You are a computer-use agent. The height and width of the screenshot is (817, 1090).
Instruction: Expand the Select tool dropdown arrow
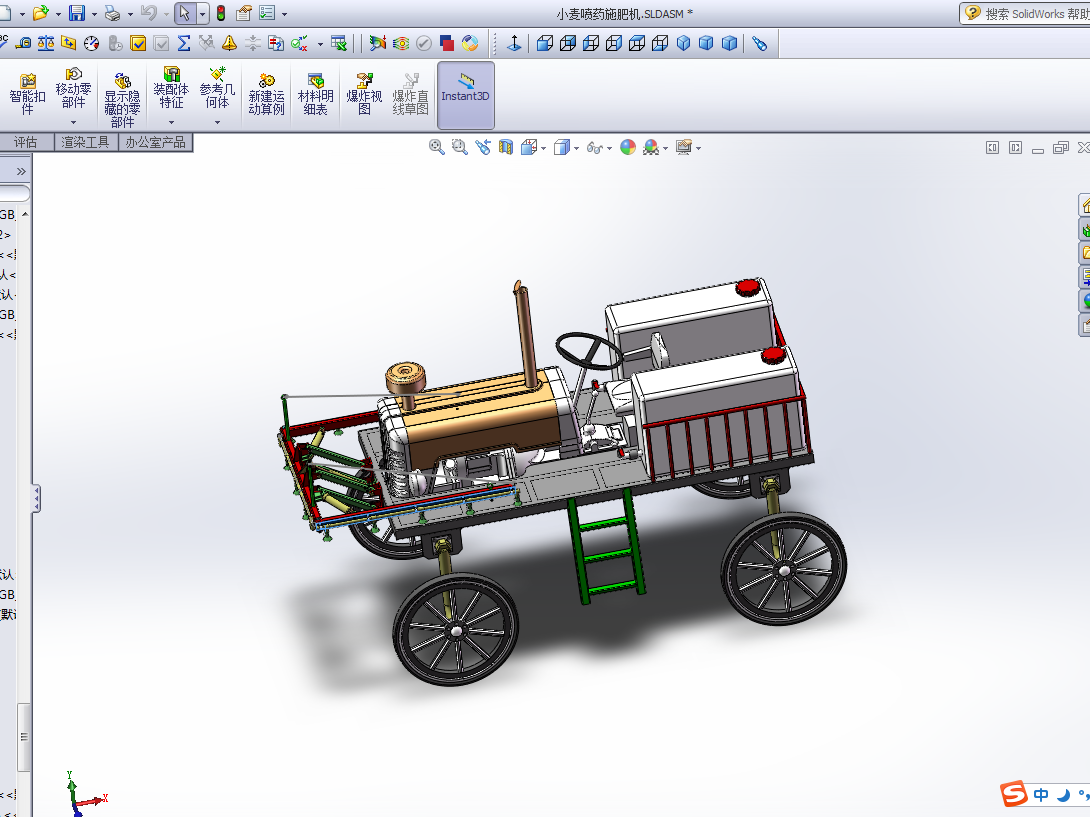(x=202, y=13)
